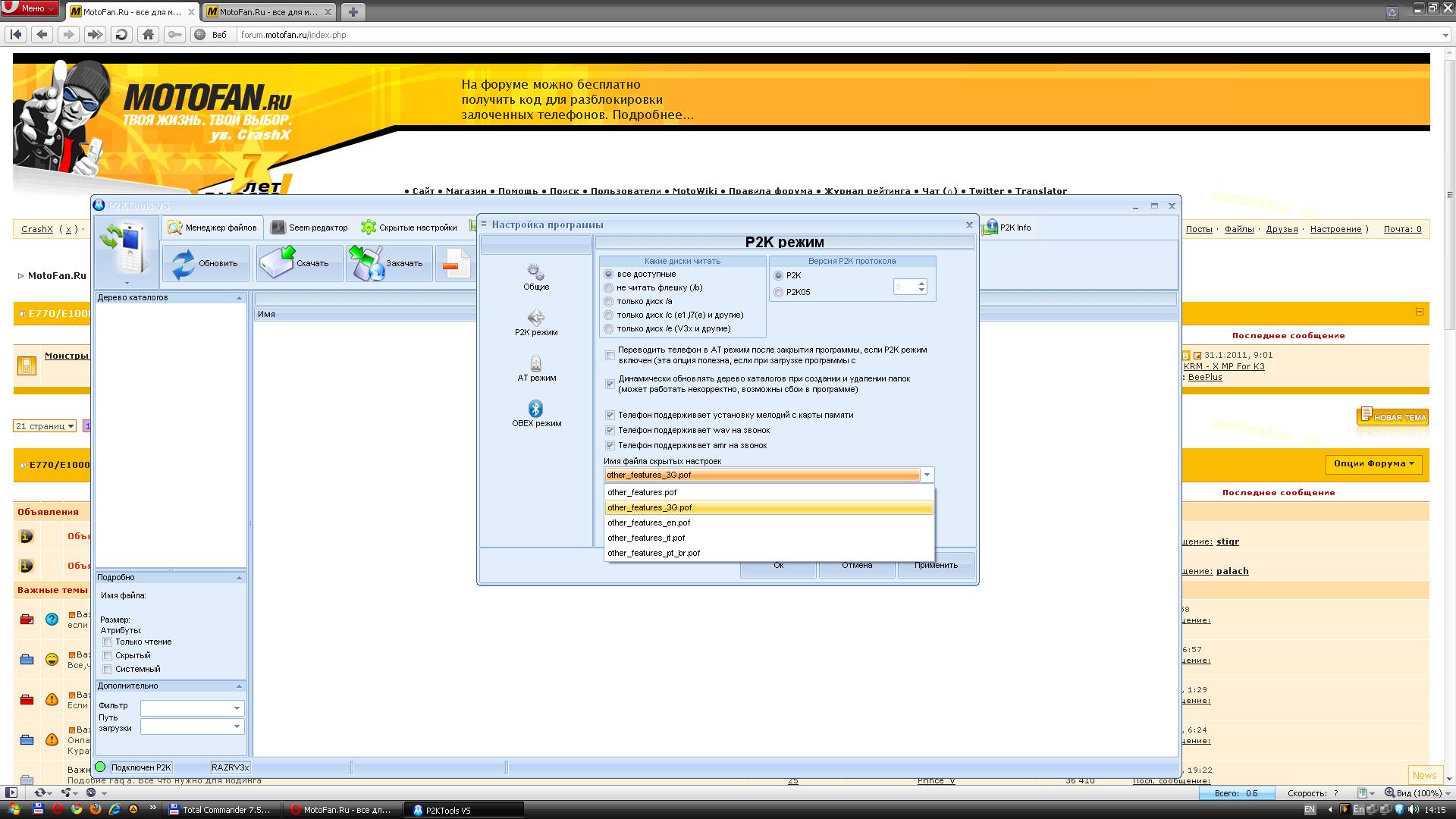The image size is (1456, 819).
Task: Click Opera's Rewind navigation button
Action: (x=17, y=34)
